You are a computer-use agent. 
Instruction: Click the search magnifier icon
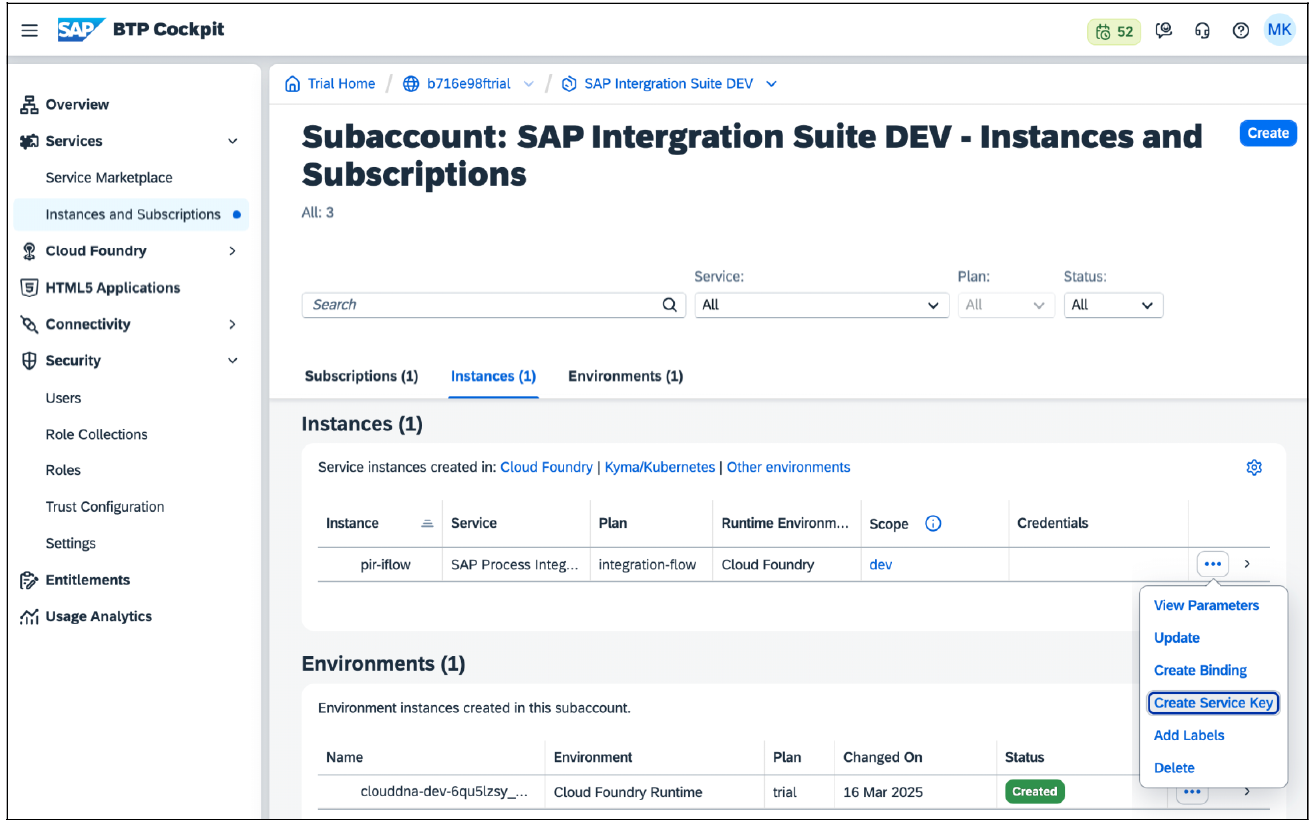tap(670, 305)
